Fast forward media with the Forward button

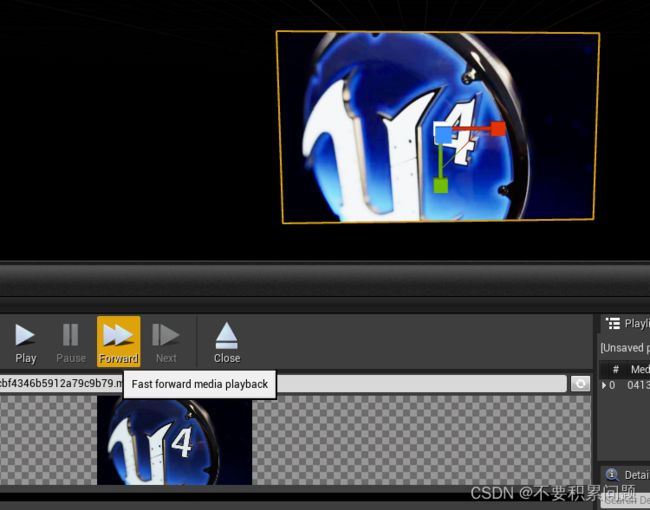(x=119, y=342)
